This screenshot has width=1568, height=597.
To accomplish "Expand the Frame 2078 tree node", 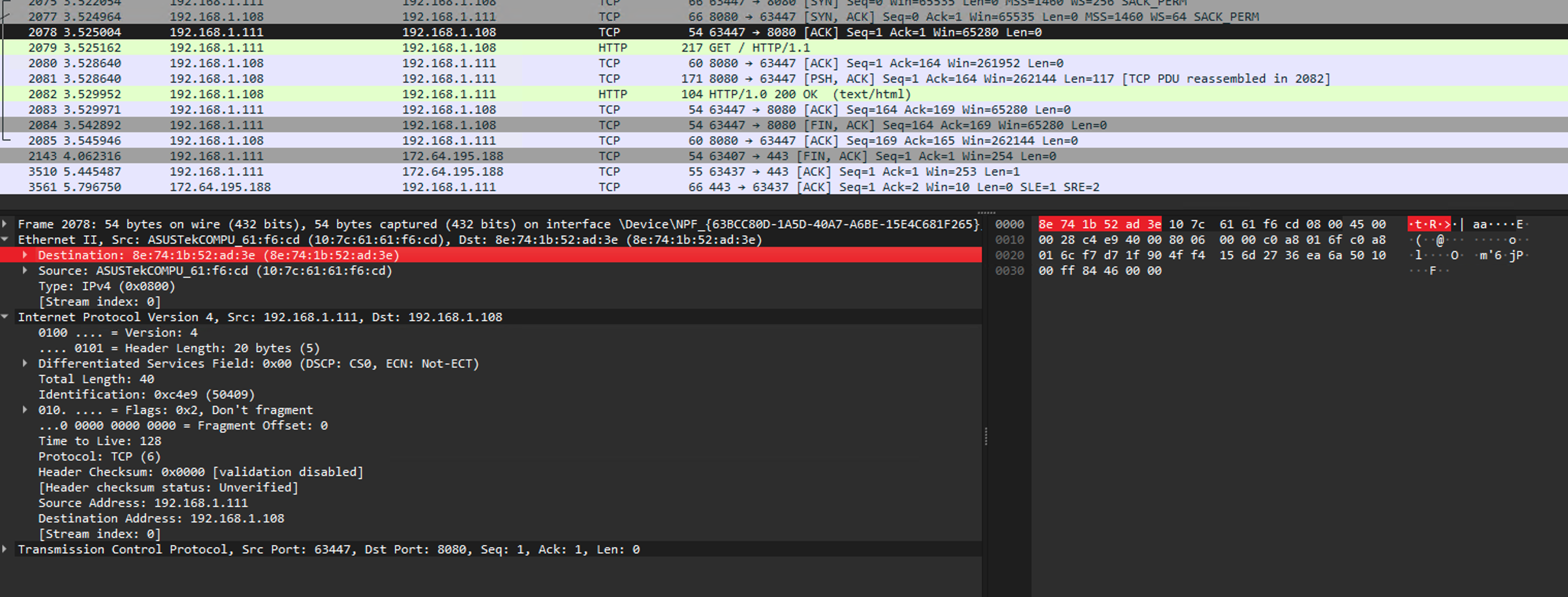I will [x=5, y=224].
